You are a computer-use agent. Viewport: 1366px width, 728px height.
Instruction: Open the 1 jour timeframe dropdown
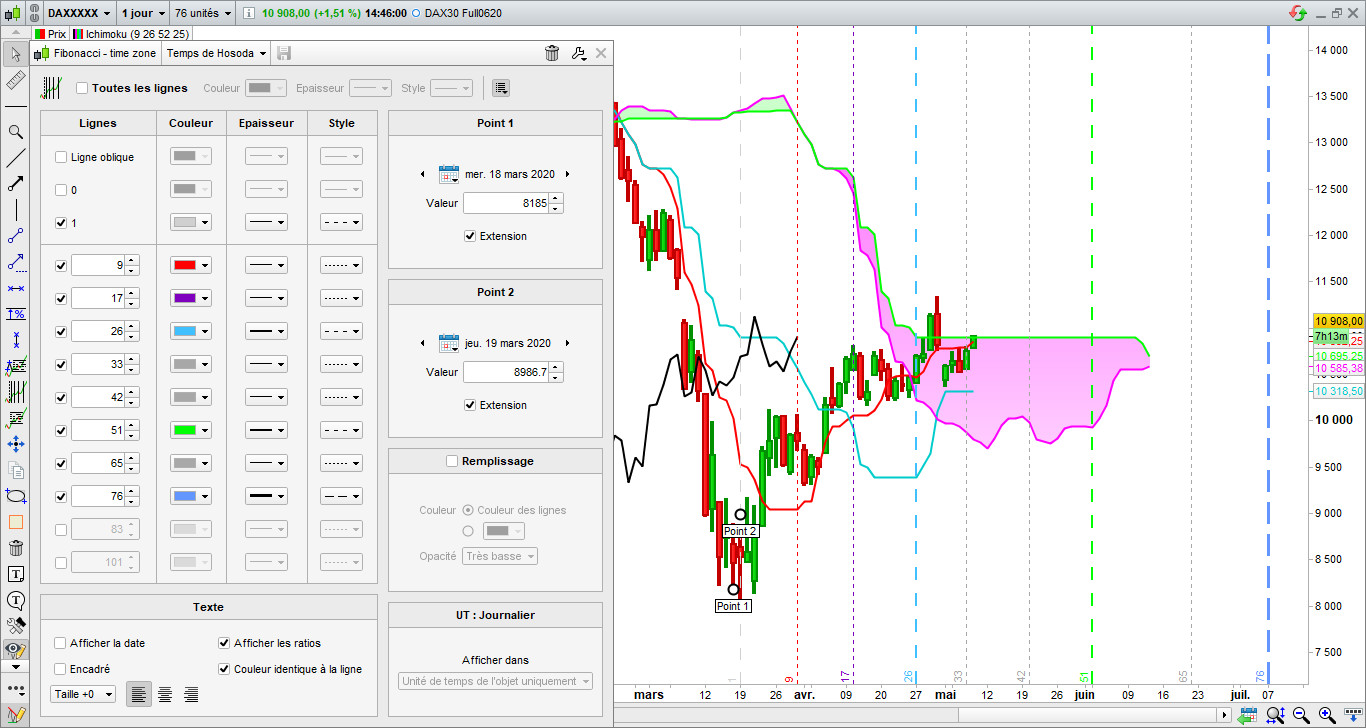pyautogui.click(x=143, y=14)
